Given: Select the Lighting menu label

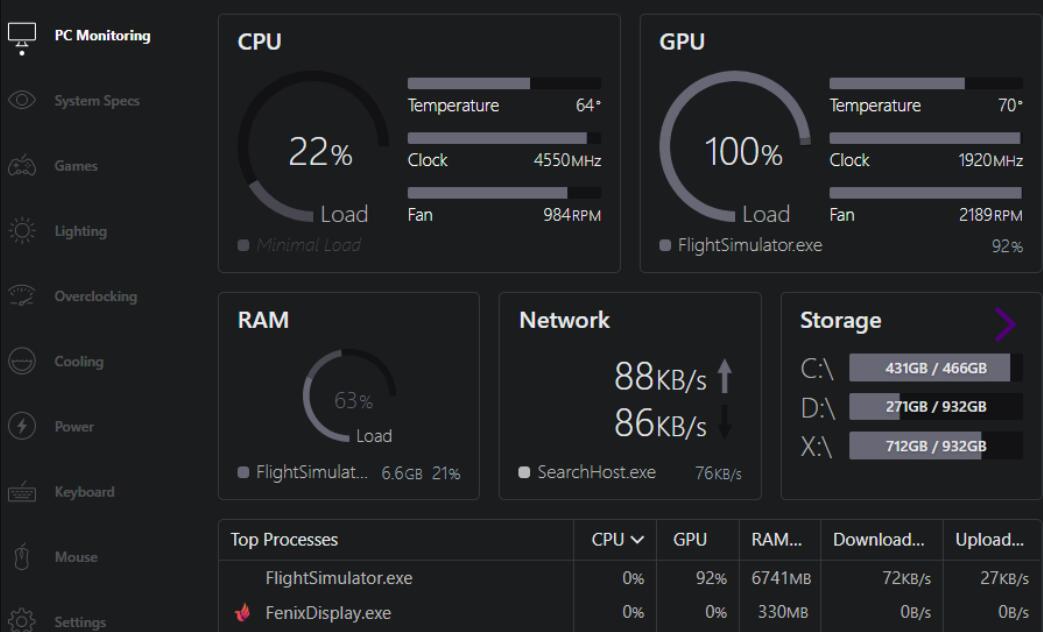Looking at the screenshot, I should (x=80, y=231).
